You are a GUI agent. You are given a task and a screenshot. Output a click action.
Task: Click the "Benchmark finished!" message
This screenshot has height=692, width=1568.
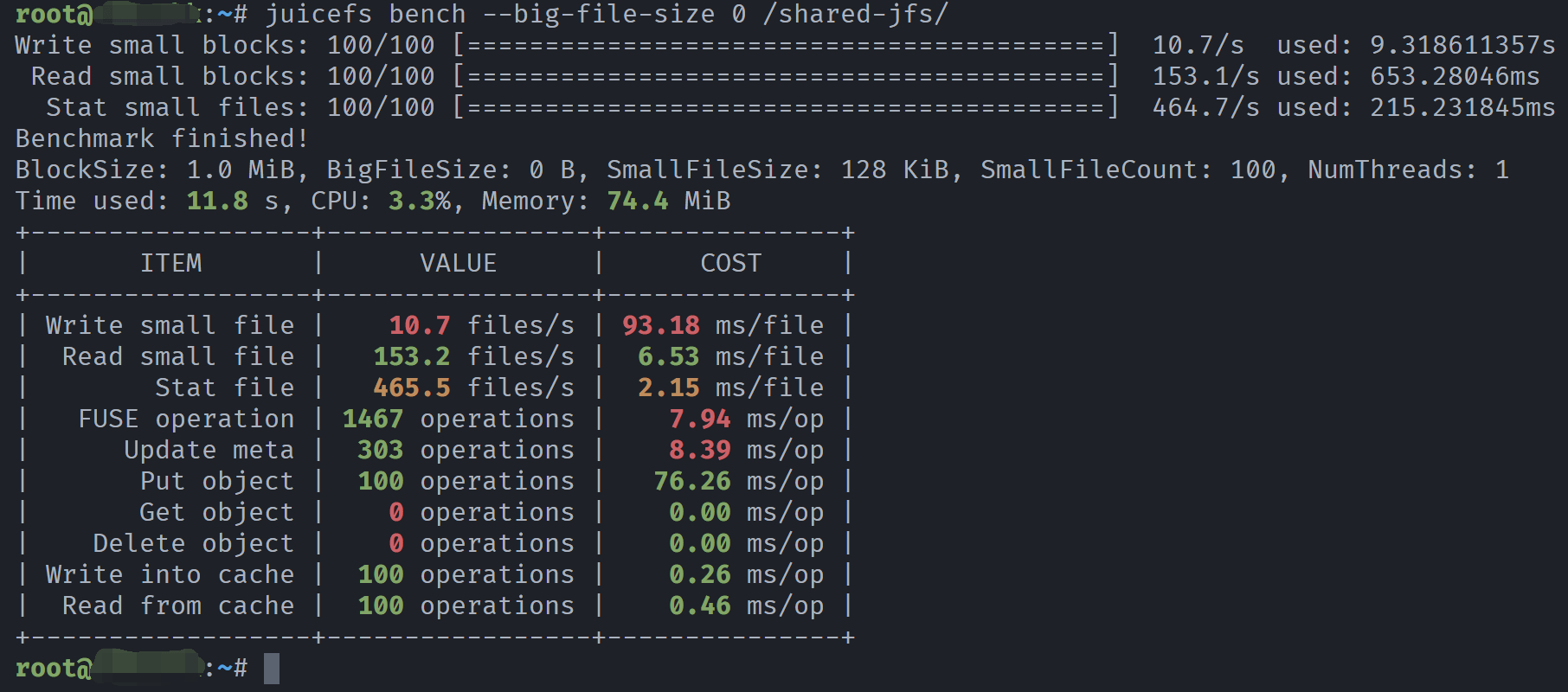162,139
